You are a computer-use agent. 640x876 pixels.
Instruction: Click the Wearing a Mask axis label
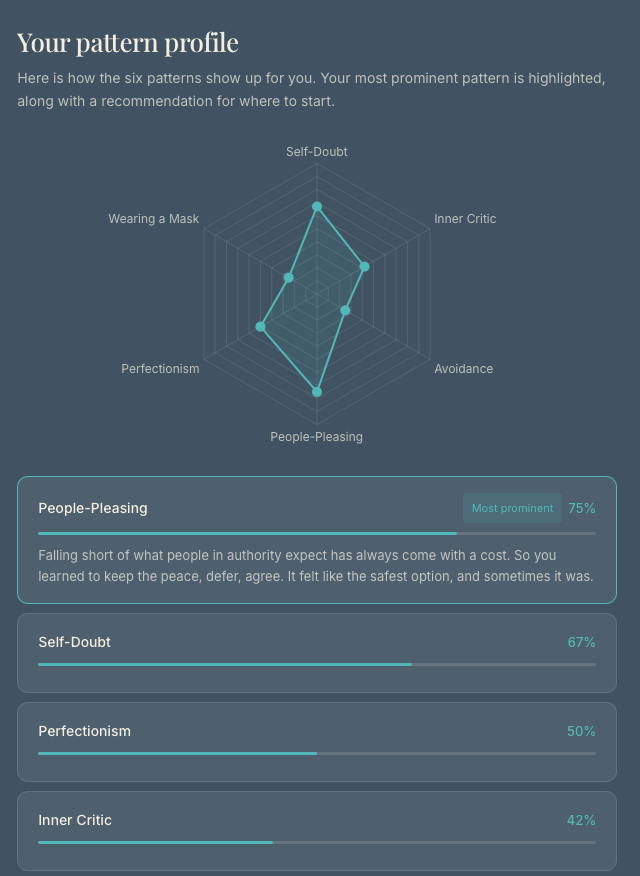154,218
